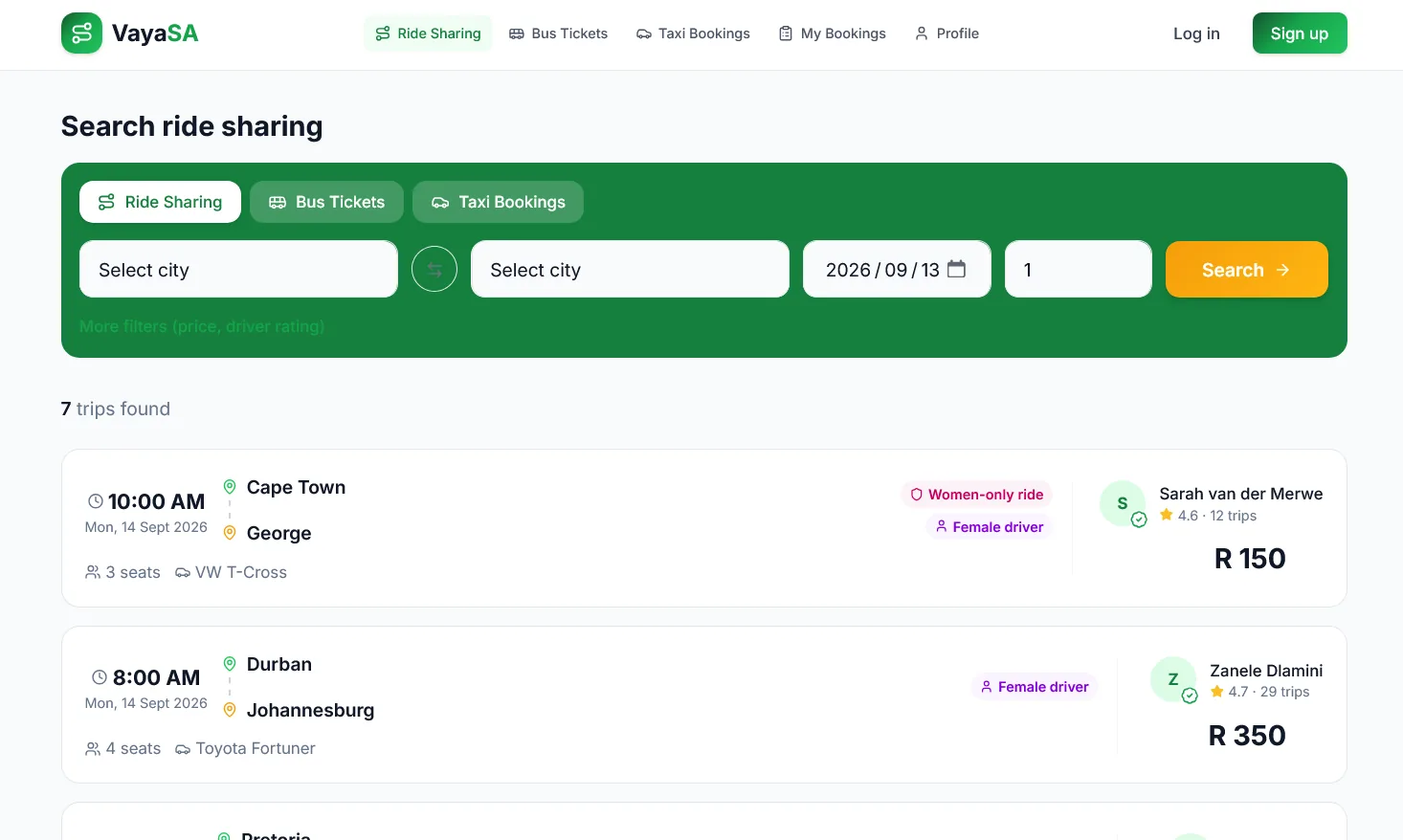The height and width of the screenshot is (840, 1403).
Task: Open the origin Select city dropdown
Action: coord(238,270)
